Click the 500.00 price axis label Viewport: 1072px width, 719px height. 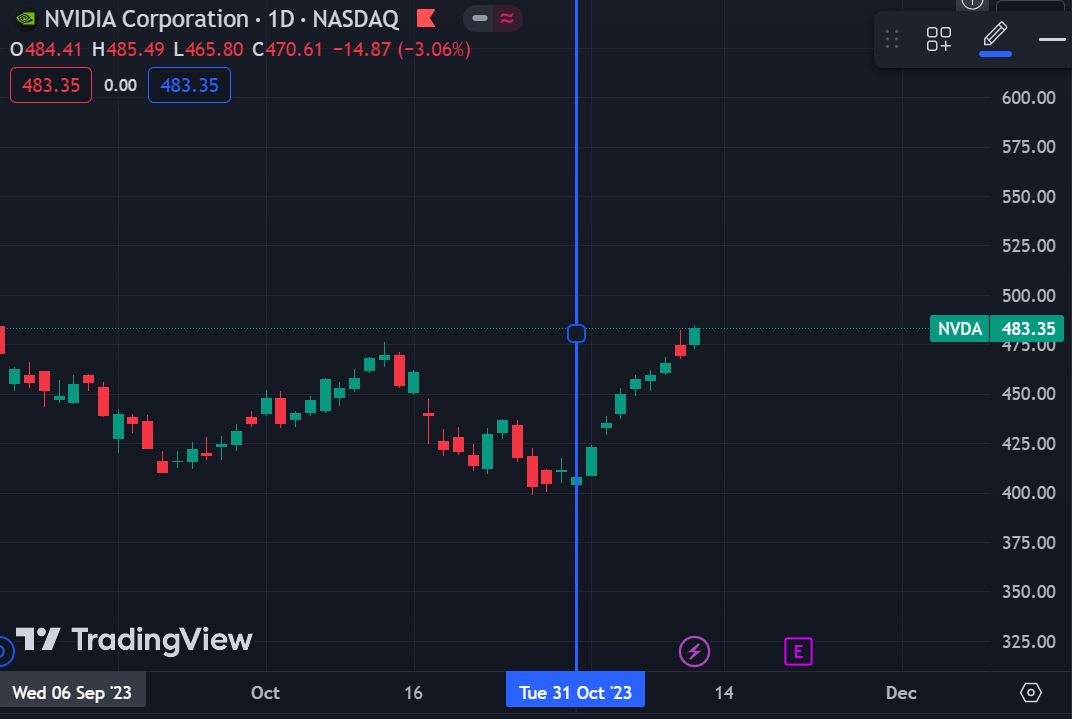pos(1028,296)
